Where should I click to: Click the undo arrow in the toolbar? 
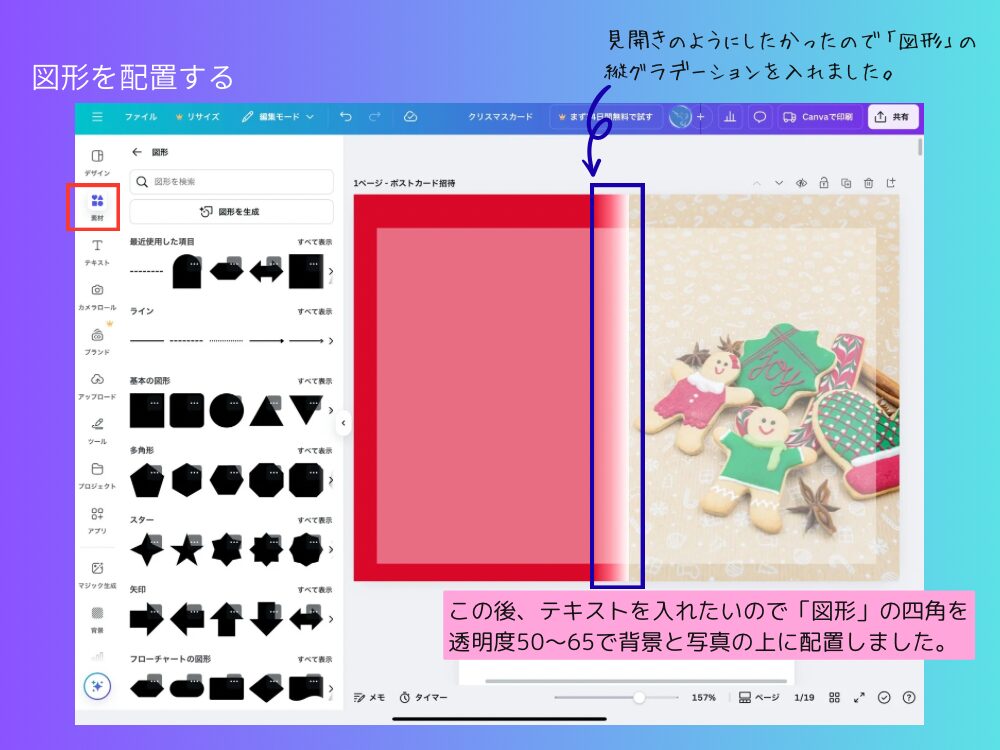click(x=345, y=117)
